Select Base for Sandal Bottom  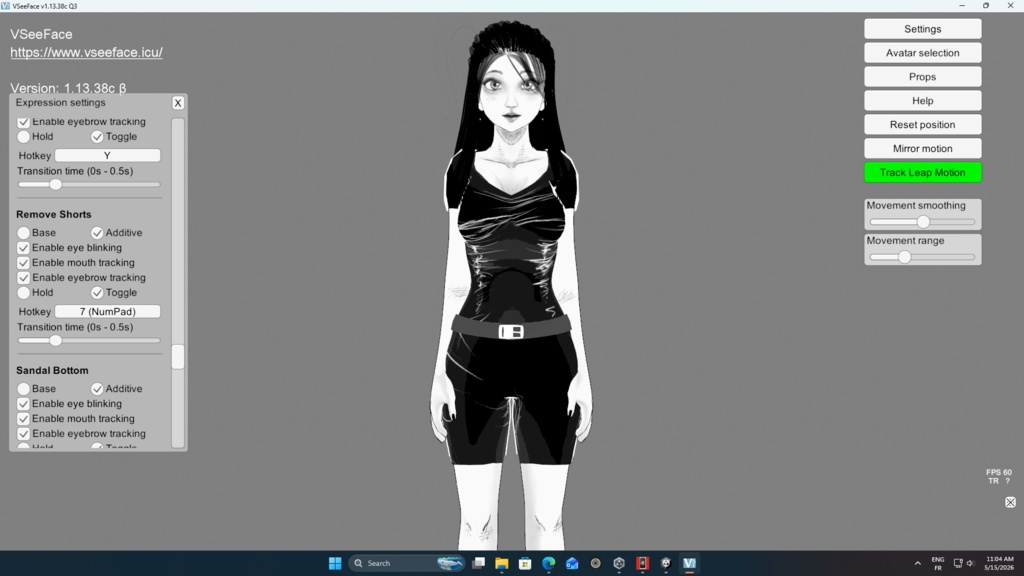(24, 389)
